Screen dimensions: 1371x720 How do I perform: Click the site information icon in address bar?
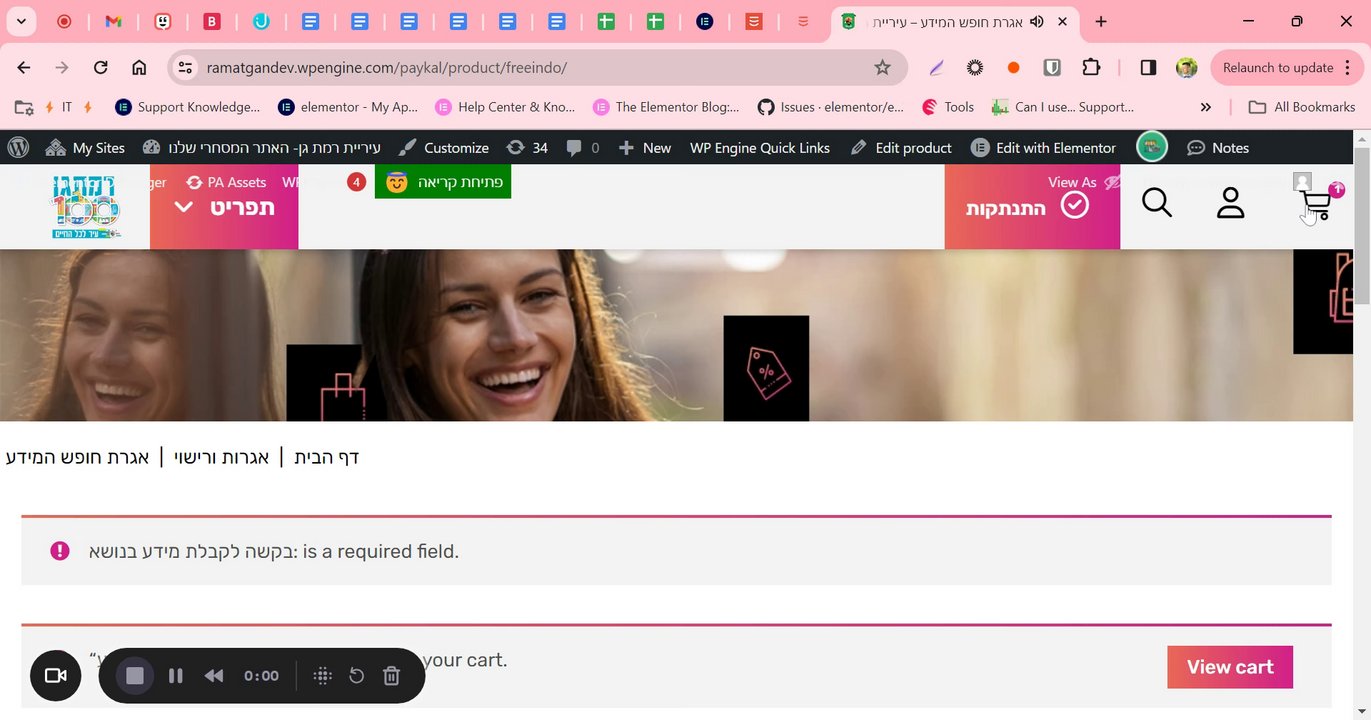(184, 67)
